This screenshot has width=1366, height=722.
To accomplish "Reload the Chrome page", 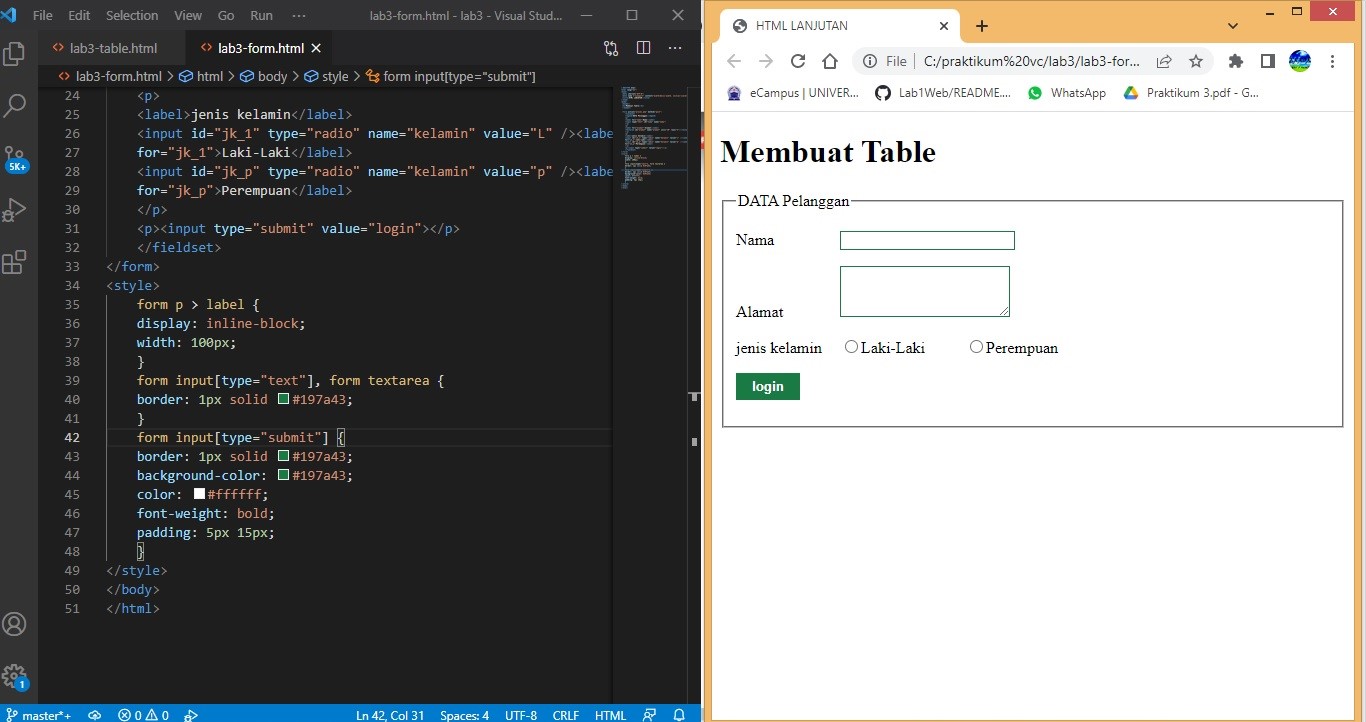I will click(798, 61).
